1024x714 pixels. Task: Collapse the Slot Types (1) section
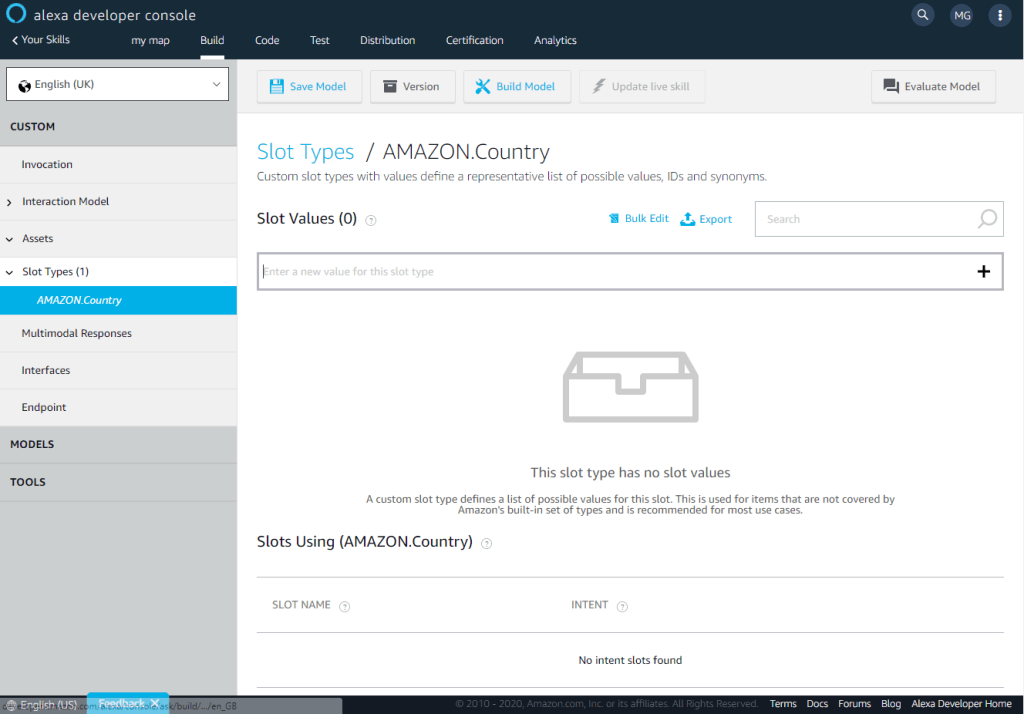click(55, 272)
